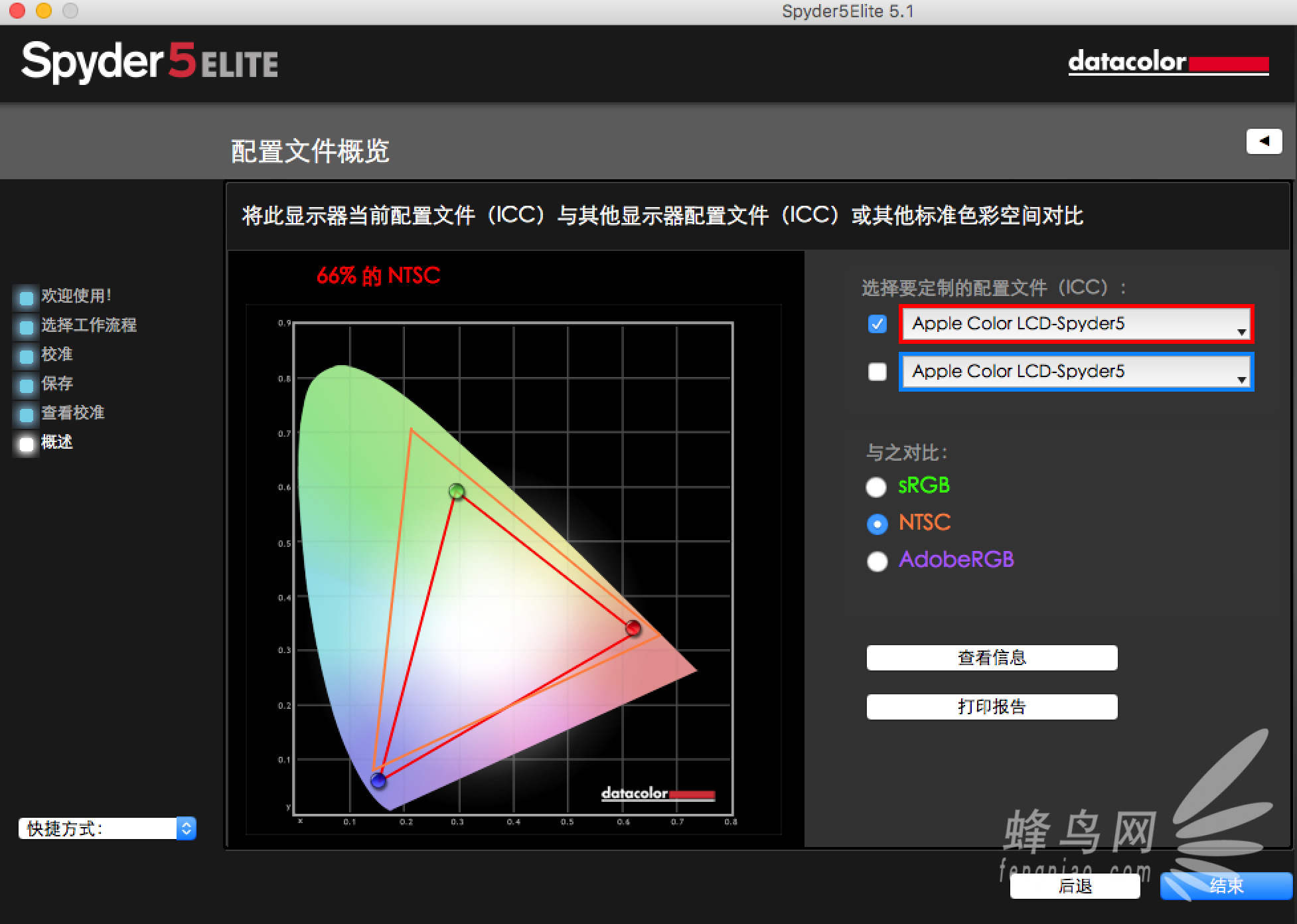This screenshot has height=924, width=1297.
Task: Open the 快捷方式 shortcuts dropdown
Action: [108, 828]
